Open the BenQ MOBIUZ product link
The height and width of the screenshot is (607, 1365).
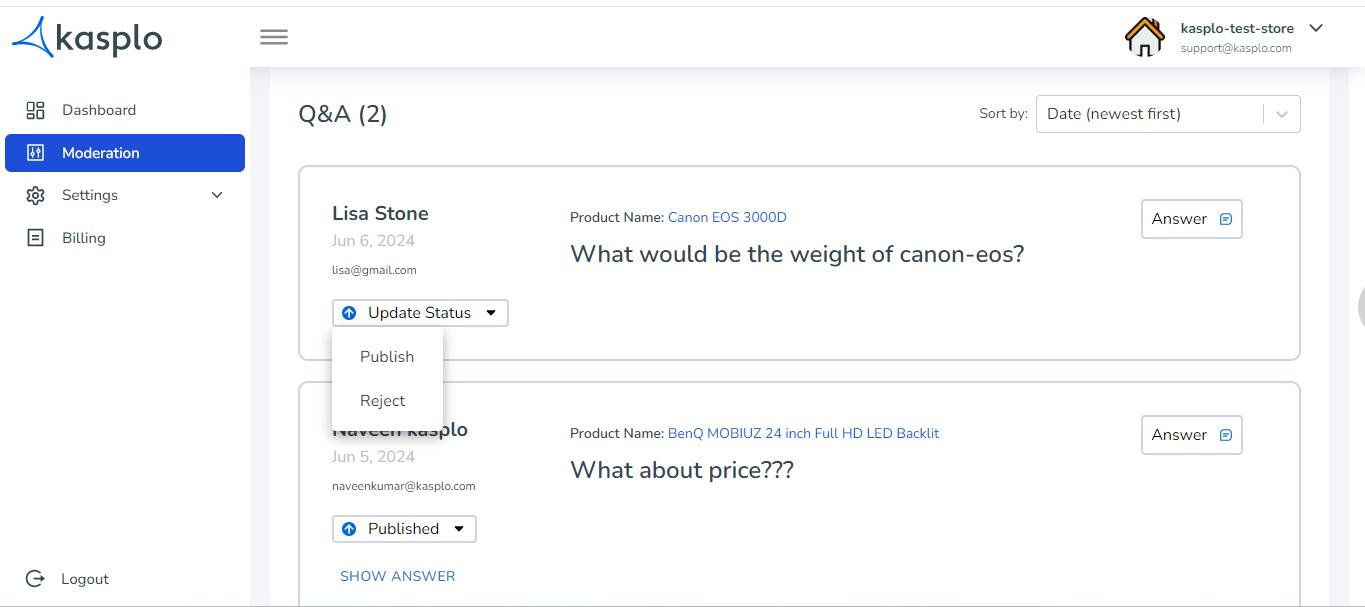[x=804, y=433]
